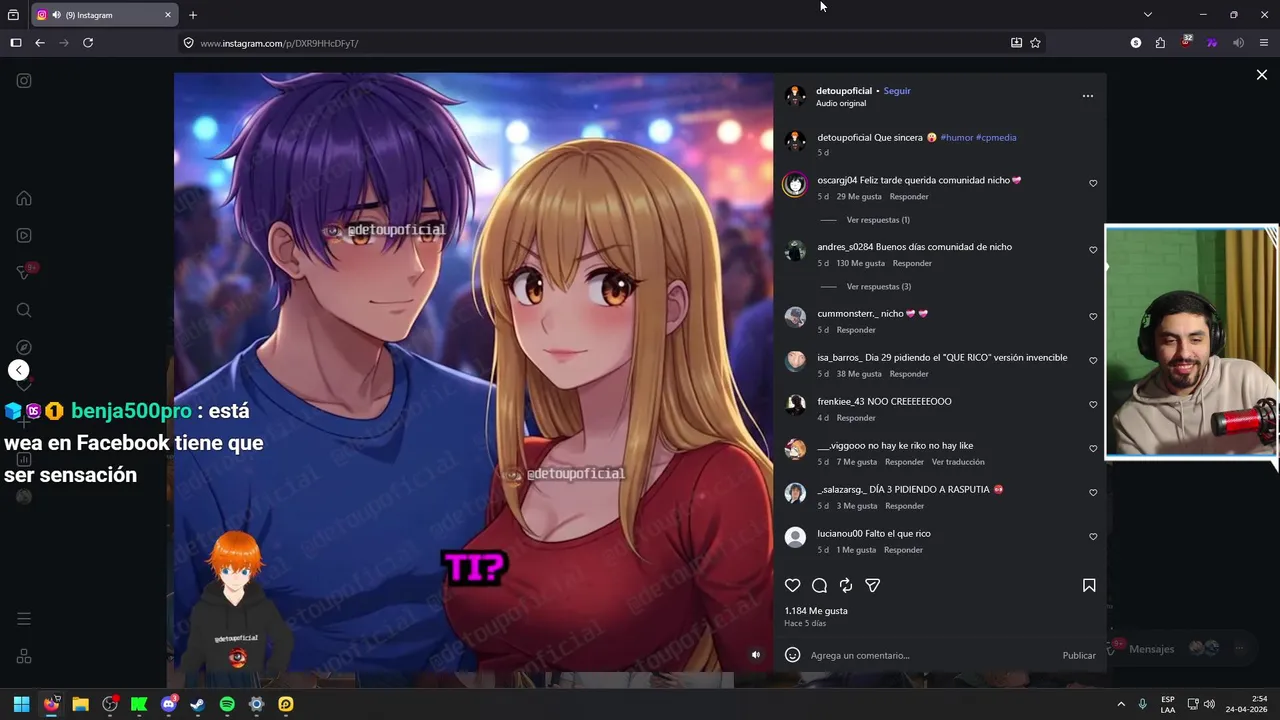Open Discord from the taskbar
1280x720 pixels.
pyautogui.click(x=169, y=704)
